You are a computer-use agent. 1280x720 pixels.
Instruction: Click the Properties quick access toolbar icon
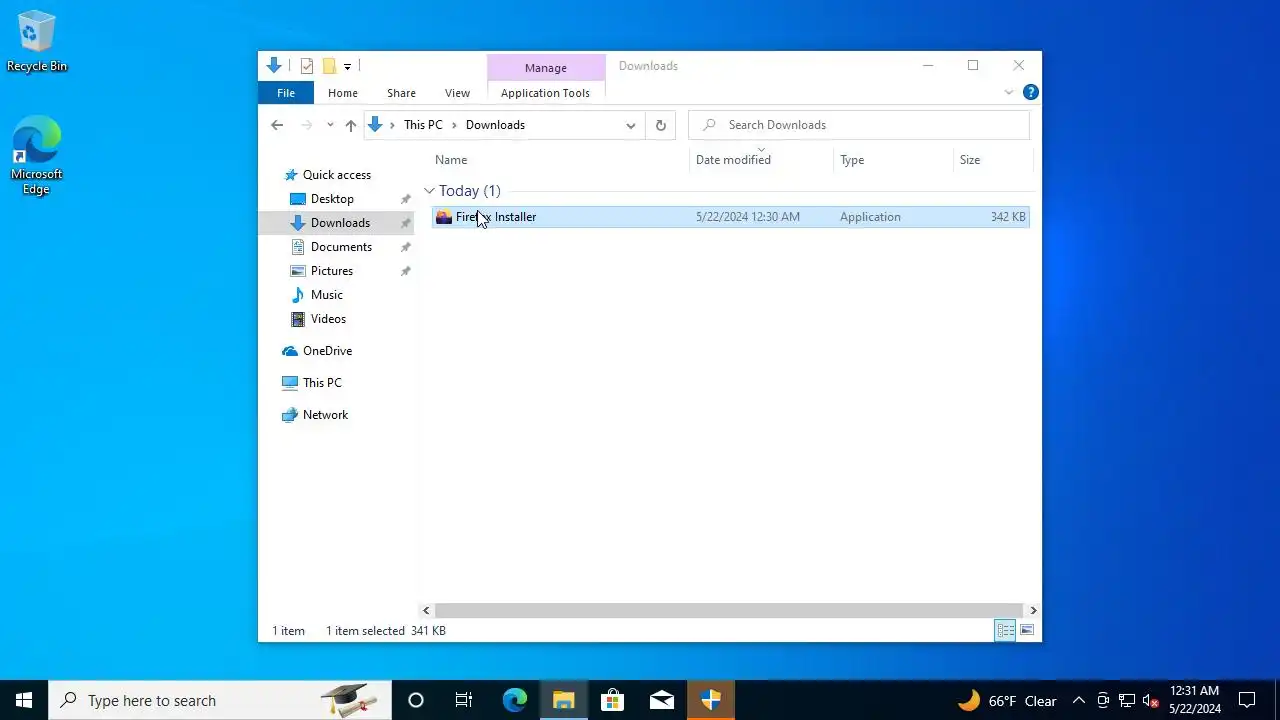(307, 66)
